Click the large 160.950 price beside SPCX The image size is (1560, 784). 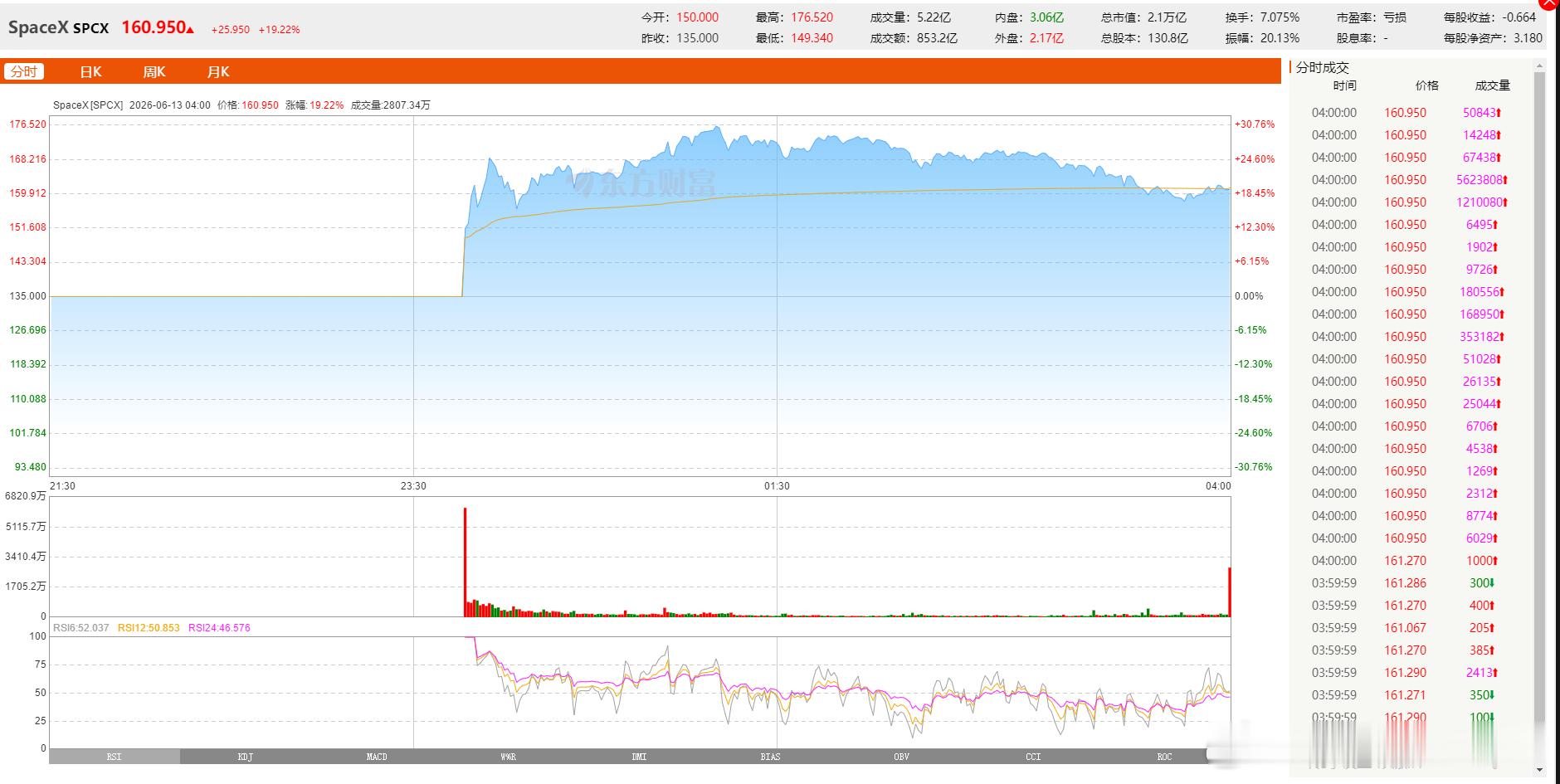(x=154, y=27)
